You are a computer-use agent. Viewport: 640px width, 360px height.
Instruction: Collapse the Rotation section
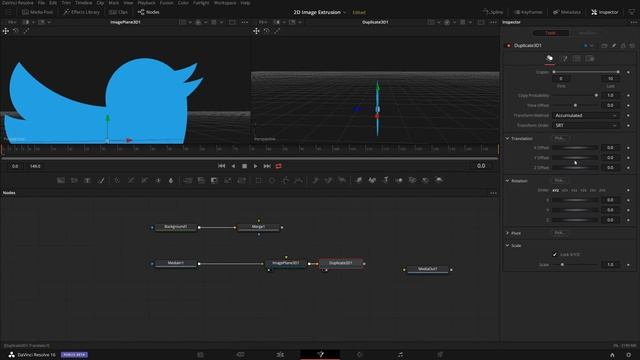pos(507,180)
